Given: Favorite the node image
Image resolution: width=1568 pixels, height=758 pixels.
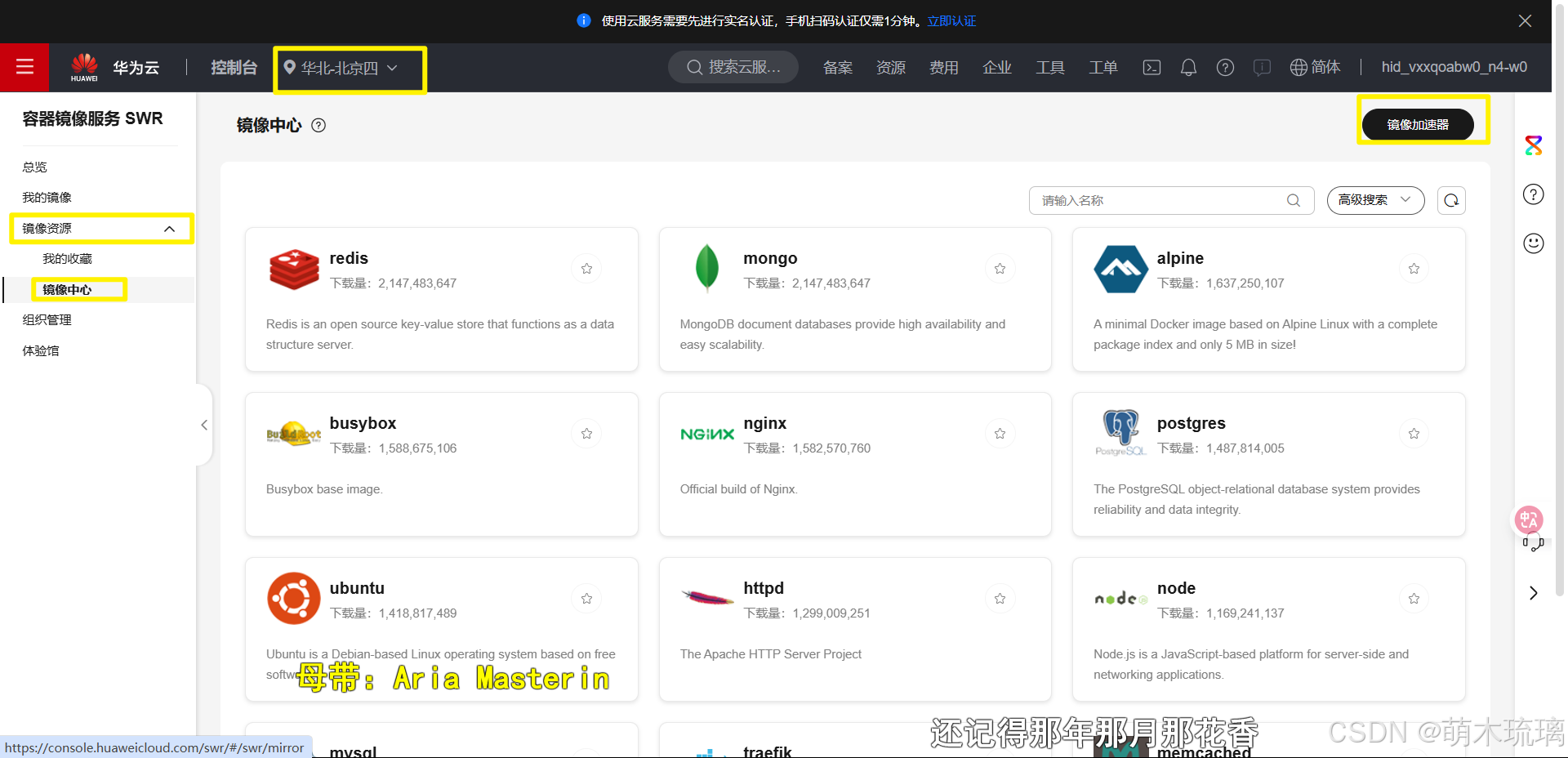Looking at the screenshot, I should (1414, 599).
